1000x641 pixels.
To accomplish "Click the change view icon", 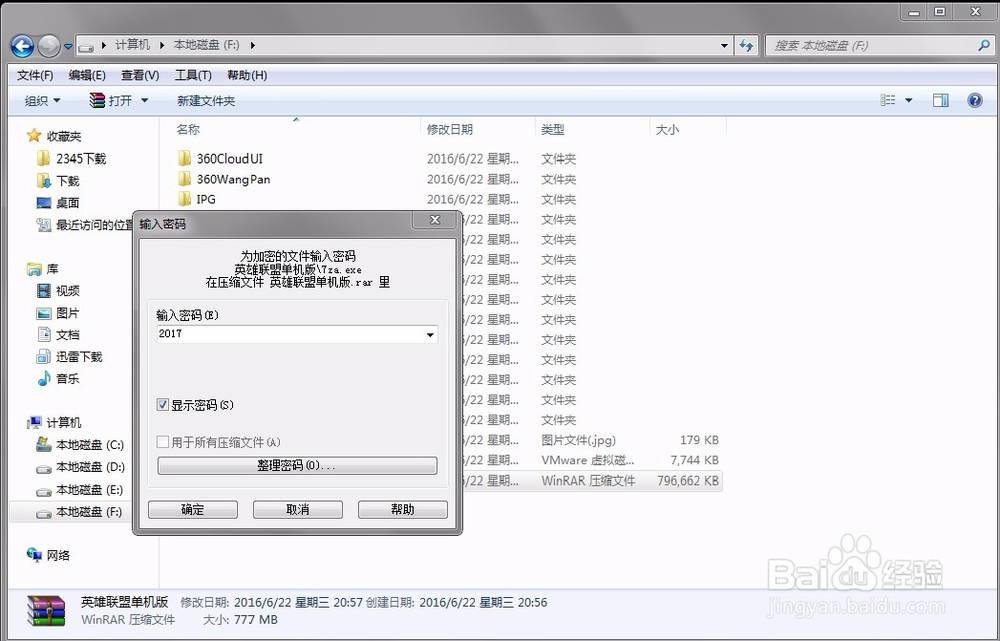I will pyautogui.click(x=888, y=100).
